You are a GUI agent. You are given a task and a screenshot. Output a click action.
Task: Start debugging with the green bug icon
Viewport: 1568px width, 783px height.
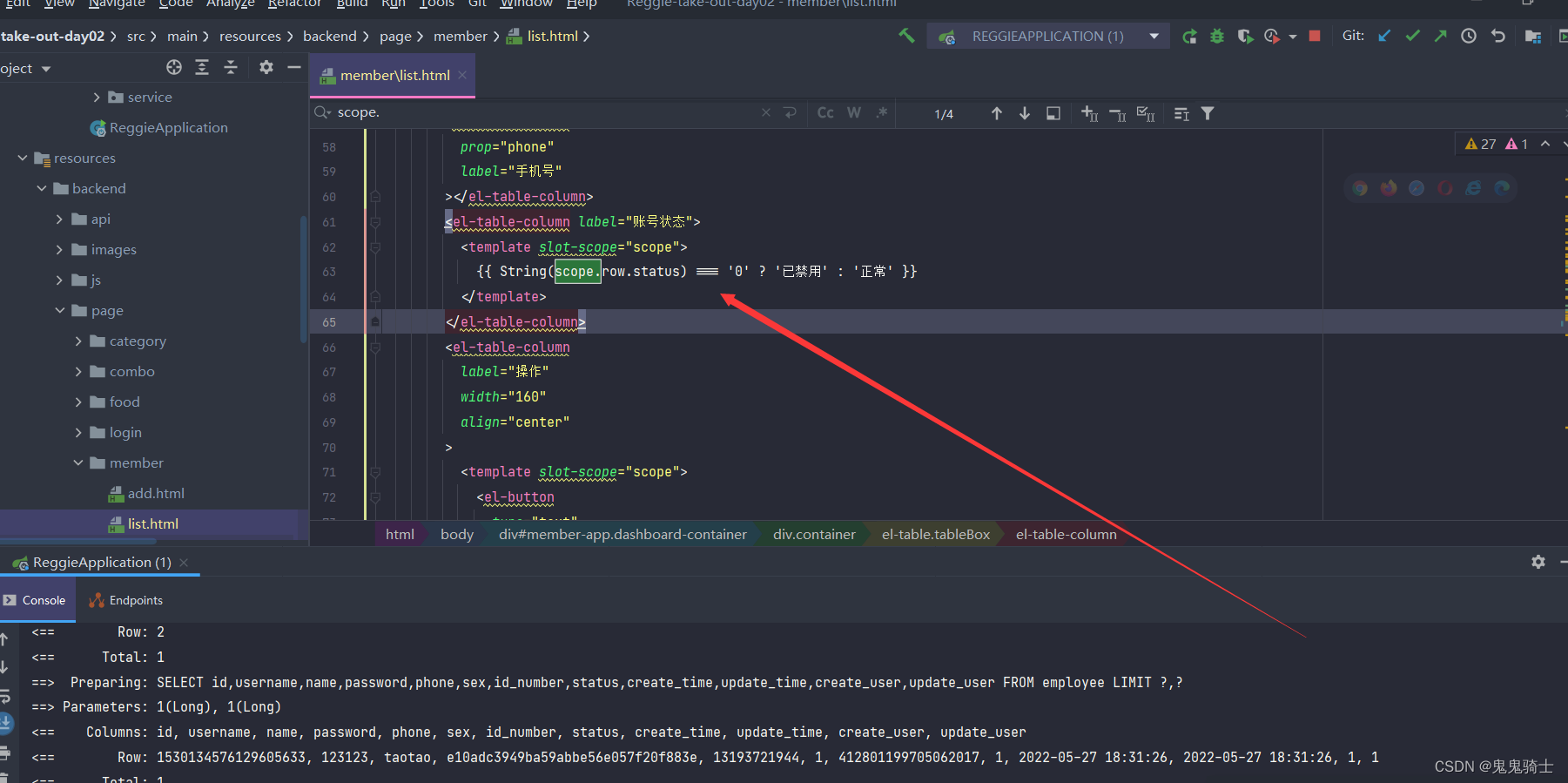tap(1217, 36)
